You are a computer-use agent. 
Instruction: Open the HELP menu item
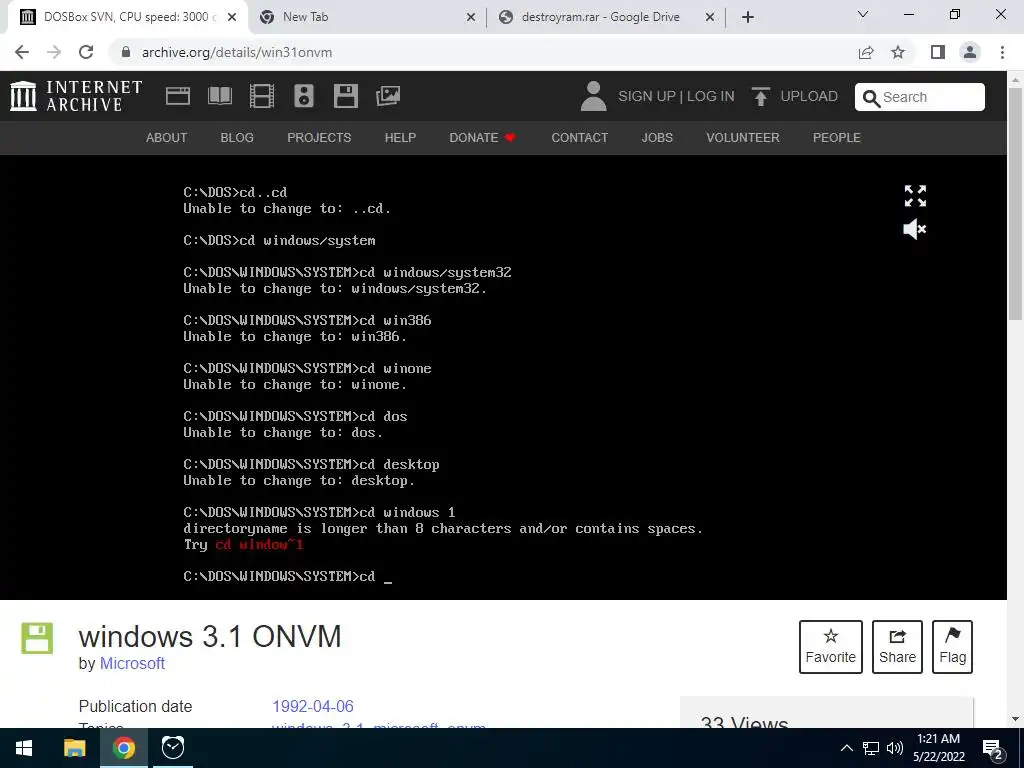pos(400,138)
